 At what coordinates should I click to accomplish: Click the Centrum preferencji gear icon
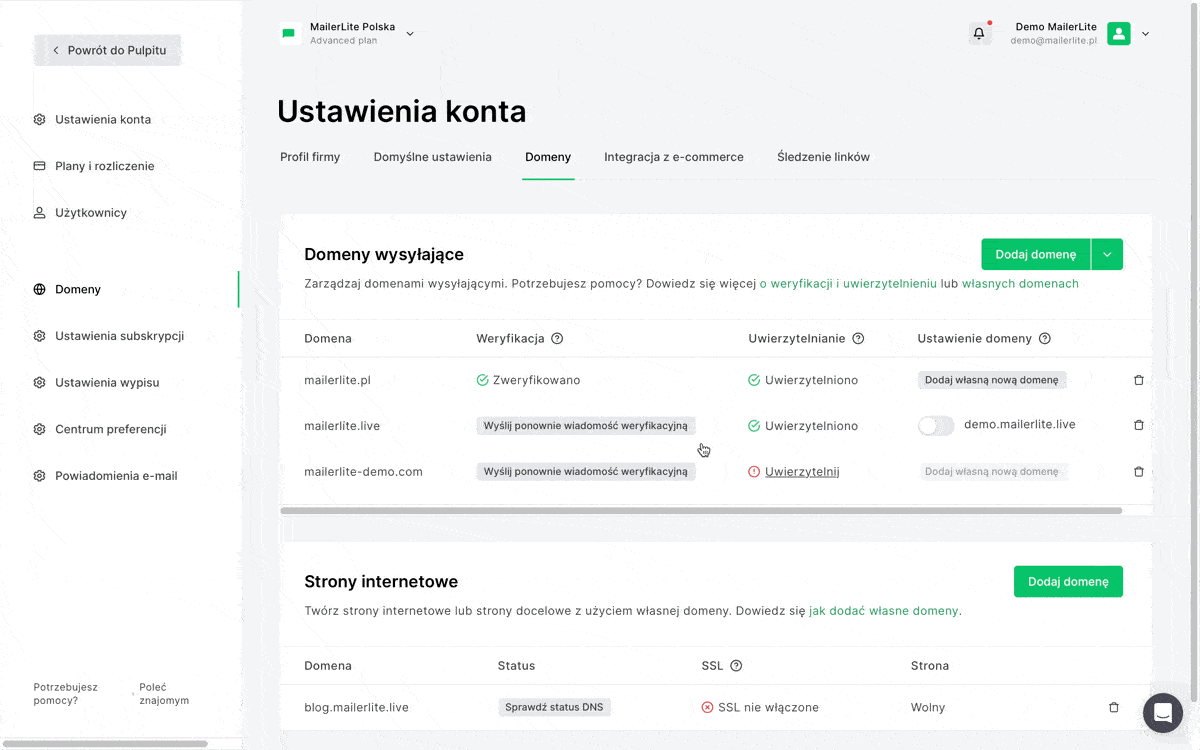click(x=39, y=429)
